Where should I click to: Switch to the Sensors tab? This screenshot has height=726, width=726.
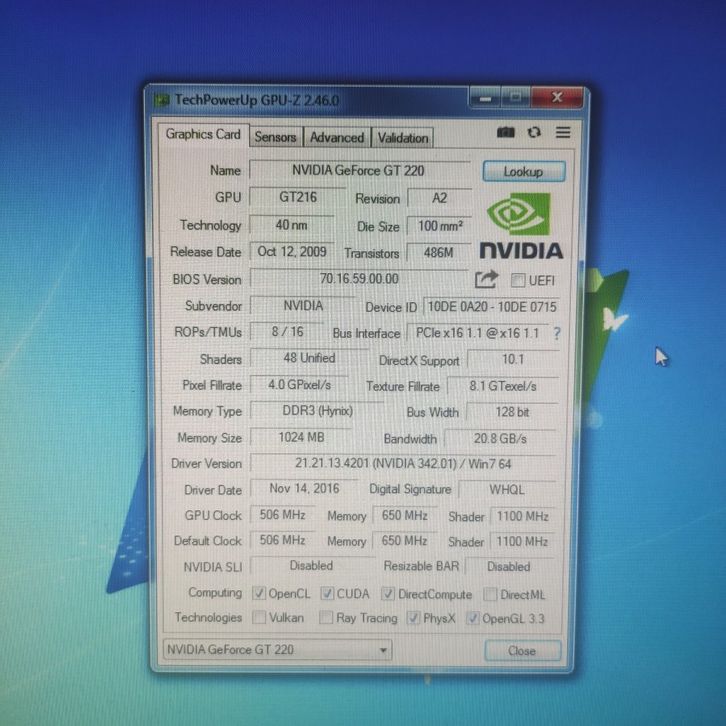275,138
